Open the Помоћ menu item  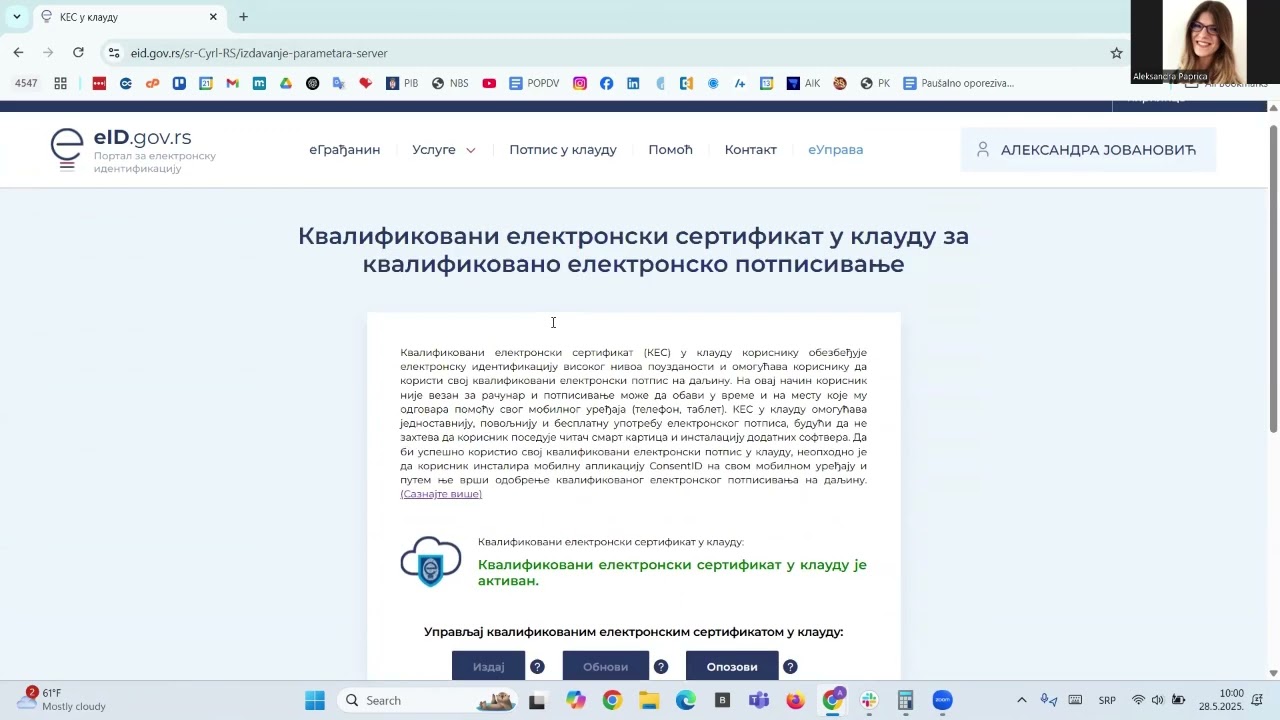coord(670,150)
